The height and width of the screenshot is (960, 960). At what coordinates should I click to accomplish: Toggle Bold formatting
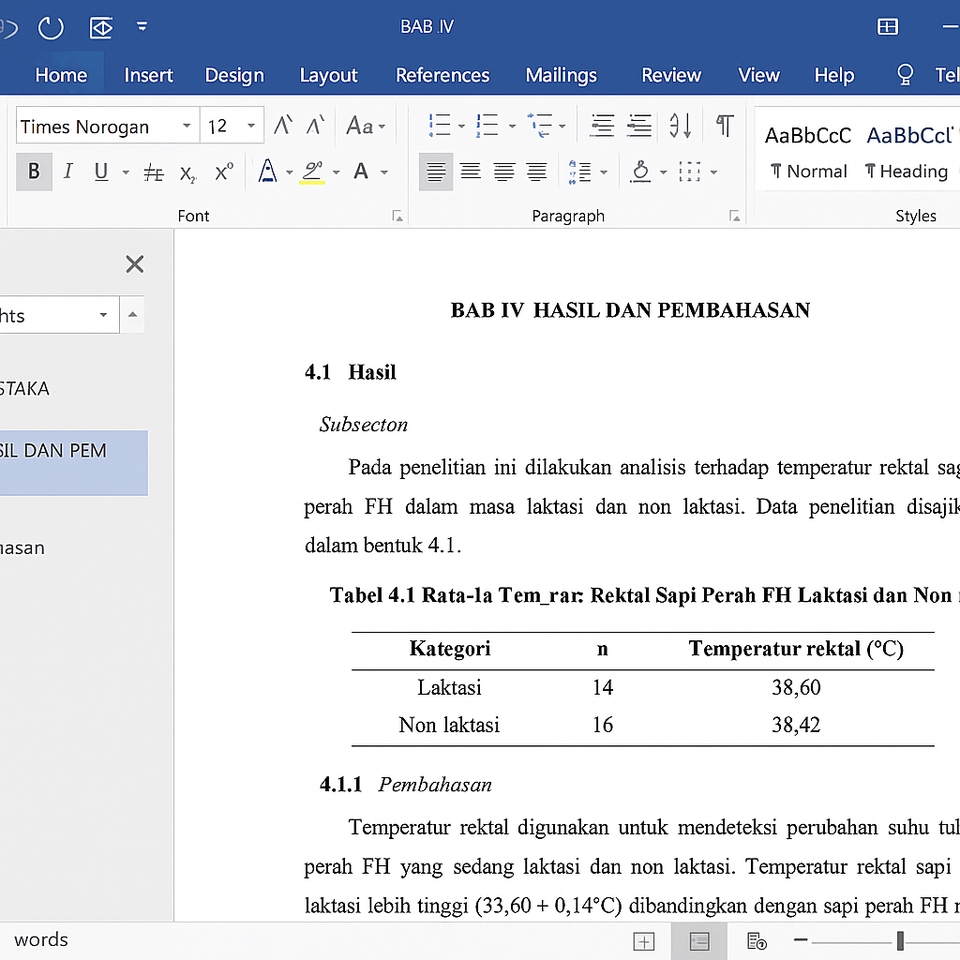click(x=34, y=171)
